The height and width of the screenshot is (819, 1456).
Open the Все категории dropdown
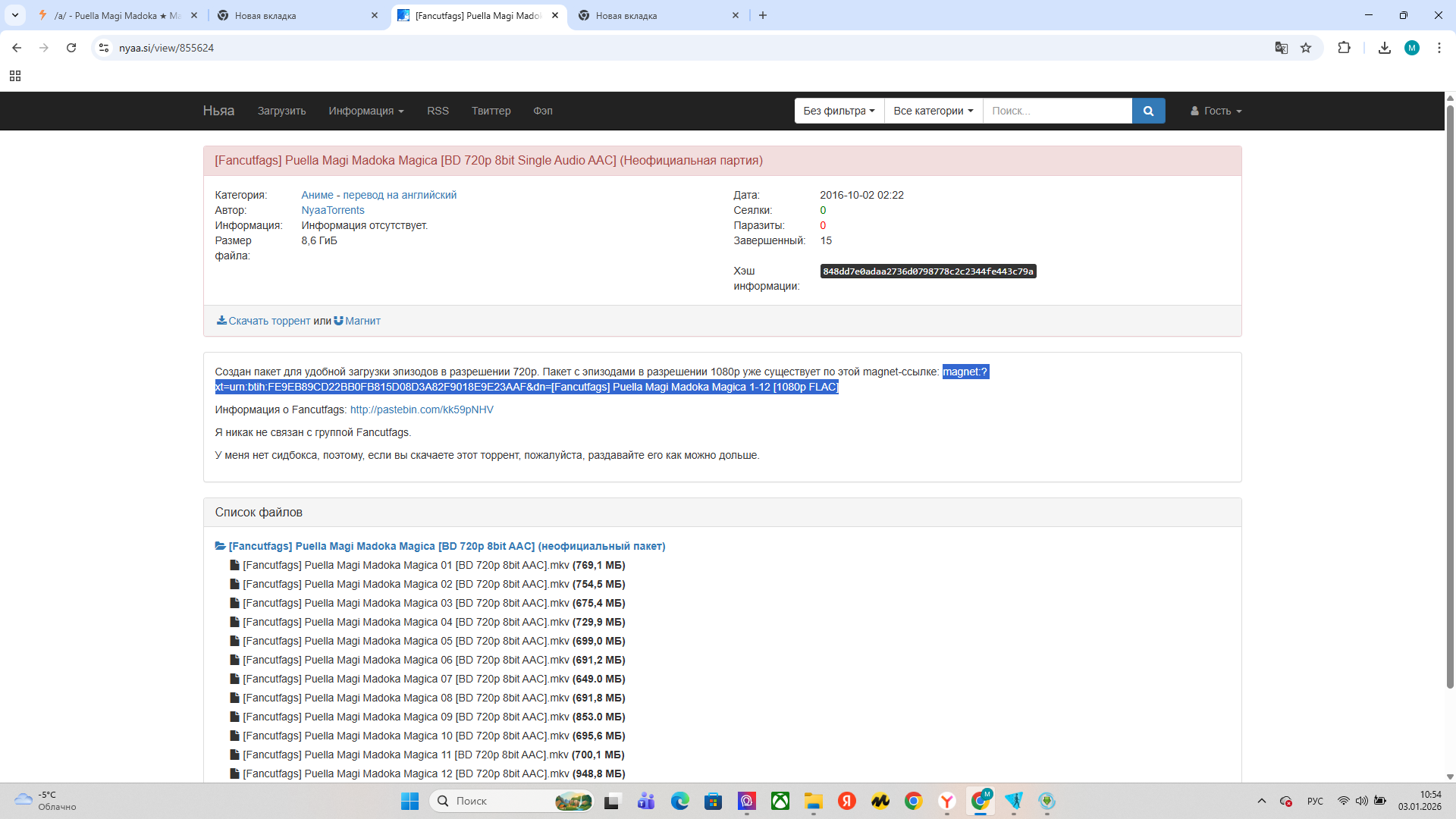click(933, 111)
